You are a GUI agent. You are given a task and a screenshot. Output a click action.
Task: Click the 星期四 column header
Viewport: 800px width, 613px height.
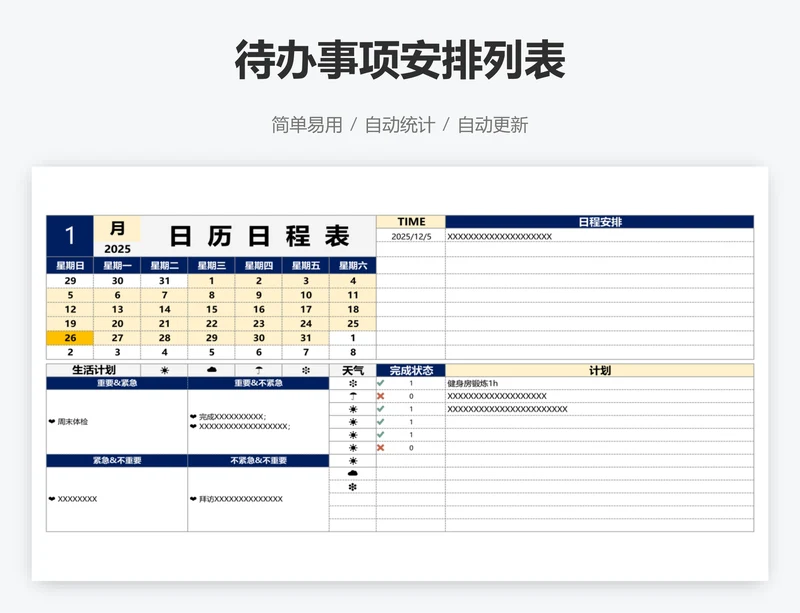pos(259,265)
